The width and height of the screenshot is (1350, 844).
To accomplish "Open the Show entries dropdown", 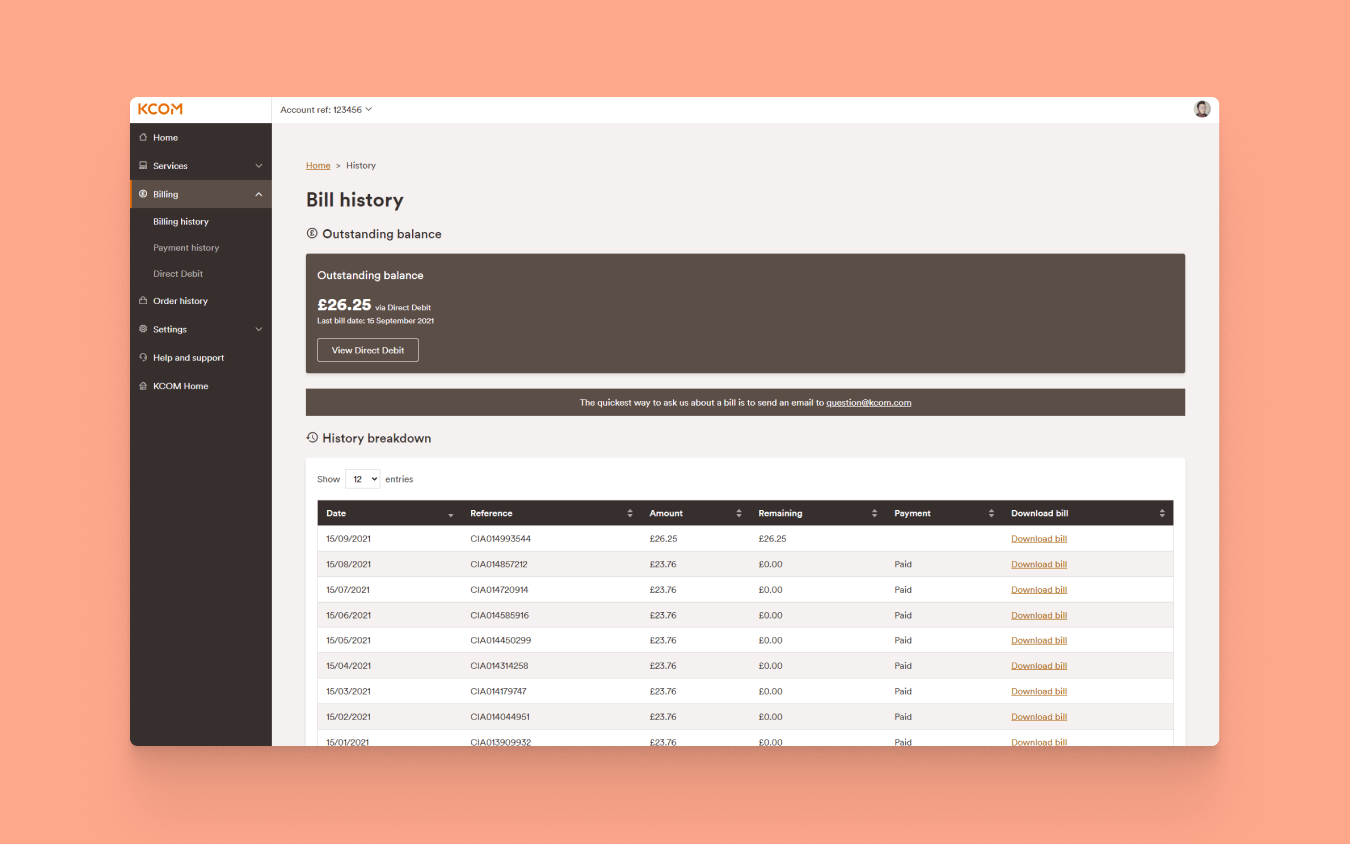I will (x=362, y=478).
